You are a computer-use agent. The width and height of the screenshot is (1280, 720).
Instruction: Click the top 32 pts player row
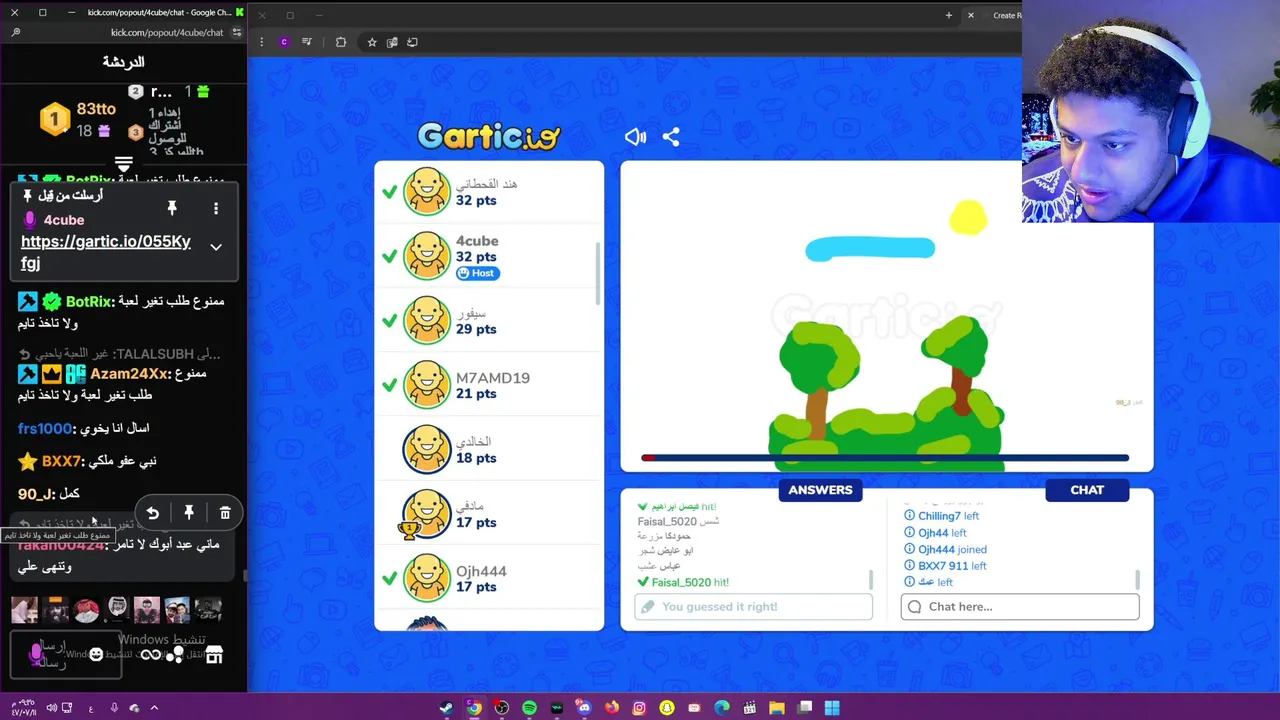coord(489,192)
